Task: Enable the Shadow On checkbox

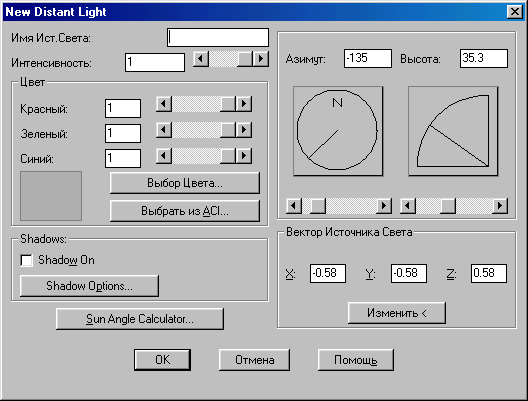Action: click(27, 260)
